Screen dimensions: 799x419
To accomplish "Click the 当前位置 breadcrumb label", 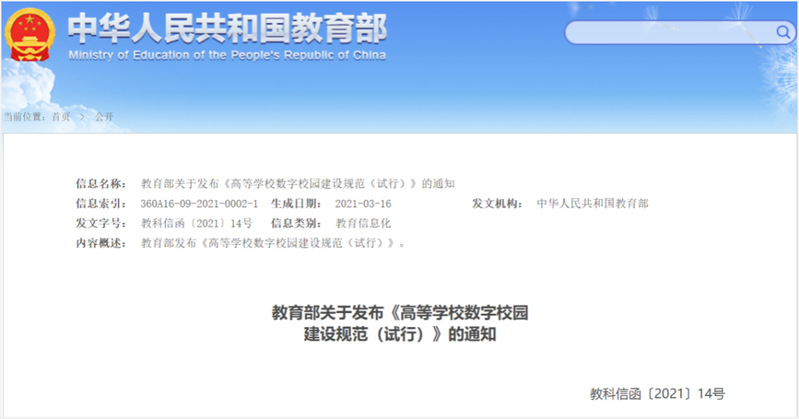I will pos(24,117).
